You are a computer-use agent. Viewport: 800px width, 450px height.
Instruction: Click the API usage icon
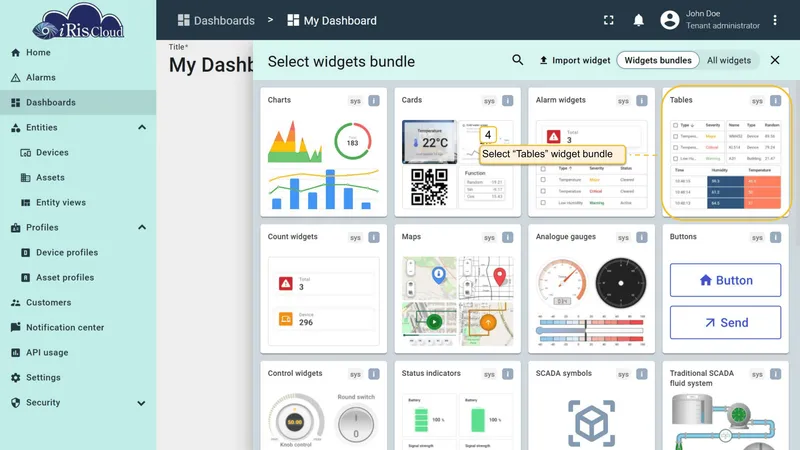tap(16, 353)
